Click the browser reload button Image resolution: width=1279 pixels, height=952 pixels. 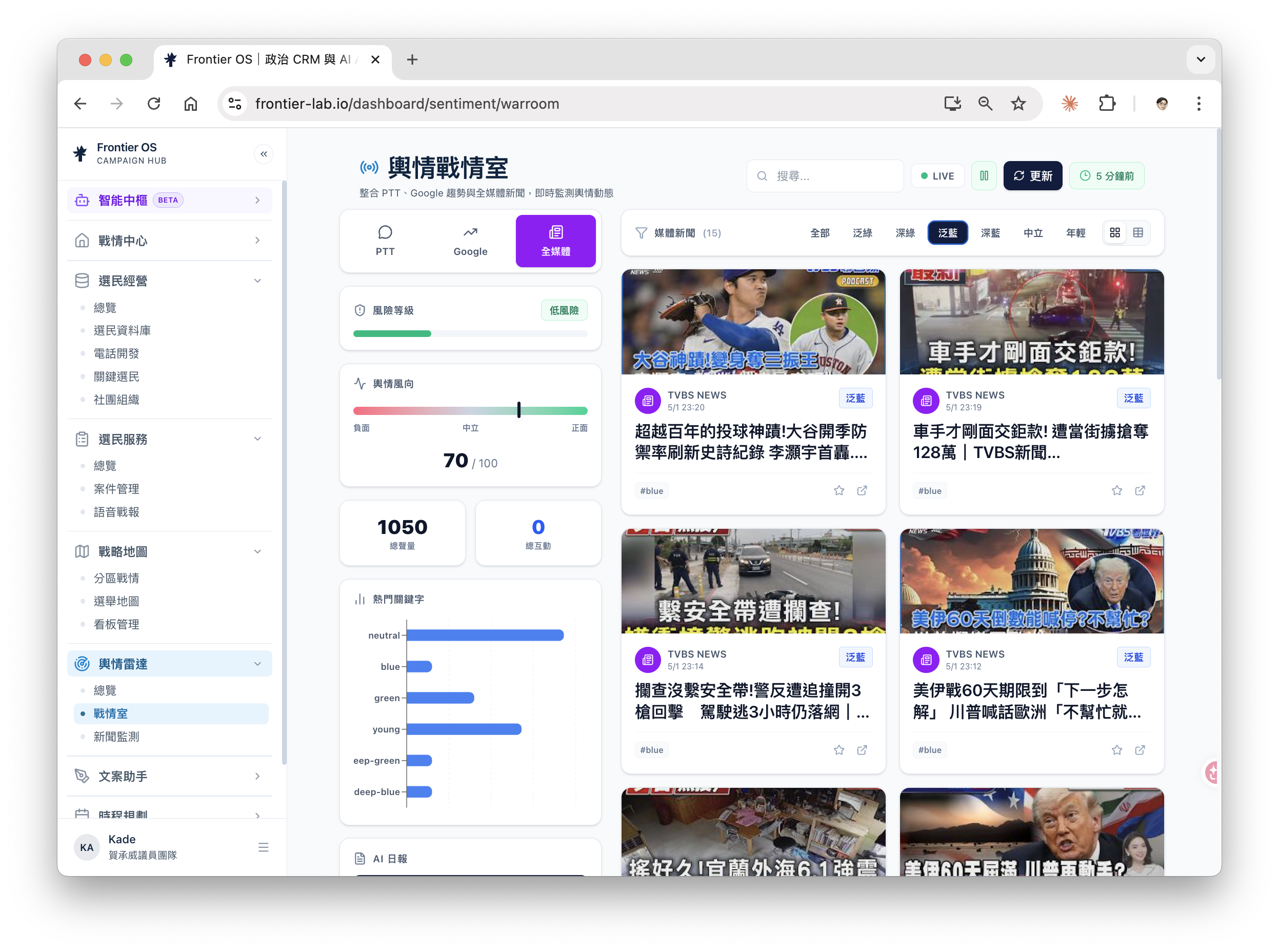click(x=153, y=104)
